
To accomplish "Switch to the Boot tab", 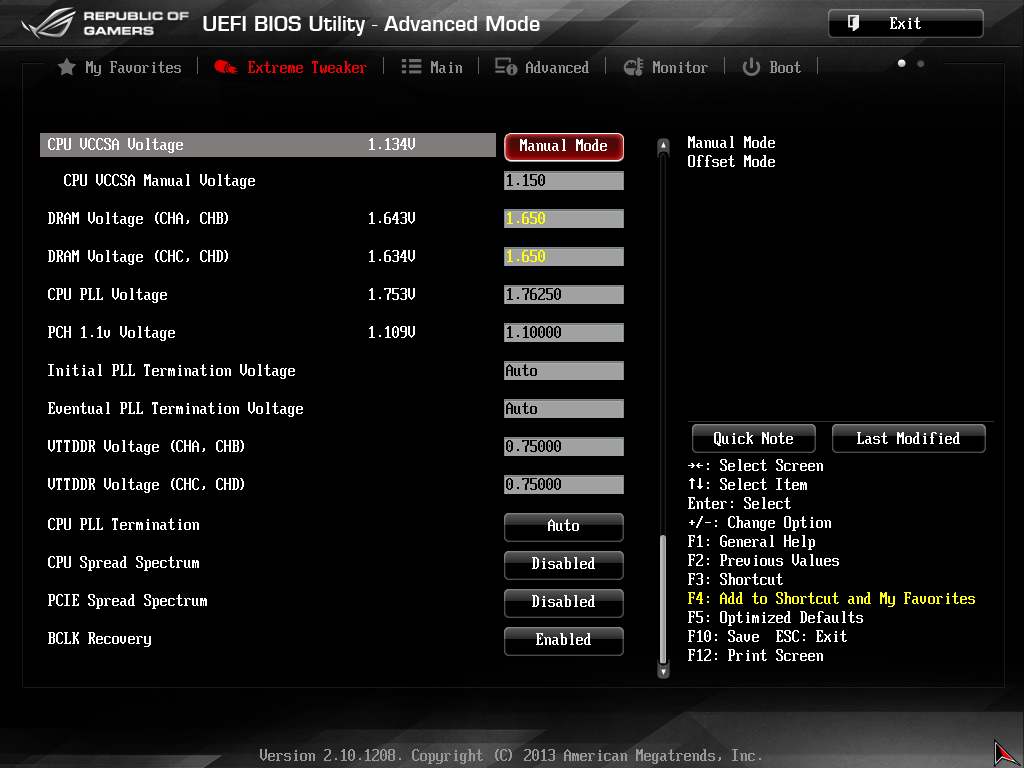I will click(x=771, y=67).
